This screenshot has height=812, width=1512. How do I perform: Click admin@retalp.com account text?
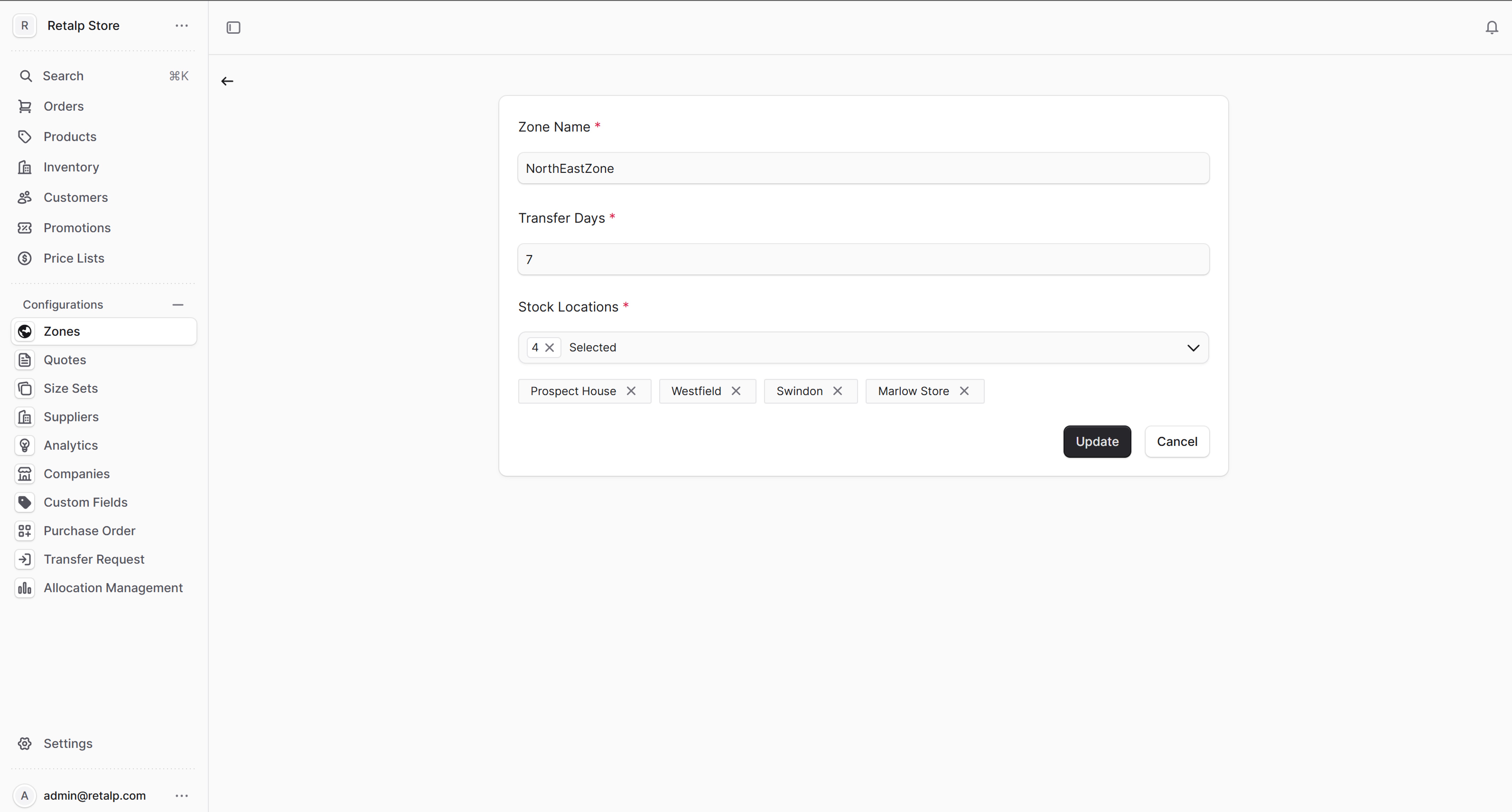(x=94, y=796)
